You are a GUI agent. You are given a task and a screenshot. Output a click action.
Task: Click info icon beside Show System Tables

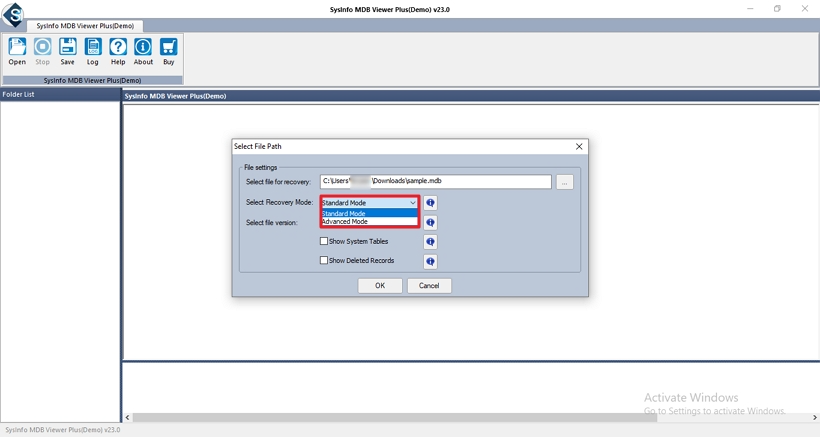click(430, 242)
